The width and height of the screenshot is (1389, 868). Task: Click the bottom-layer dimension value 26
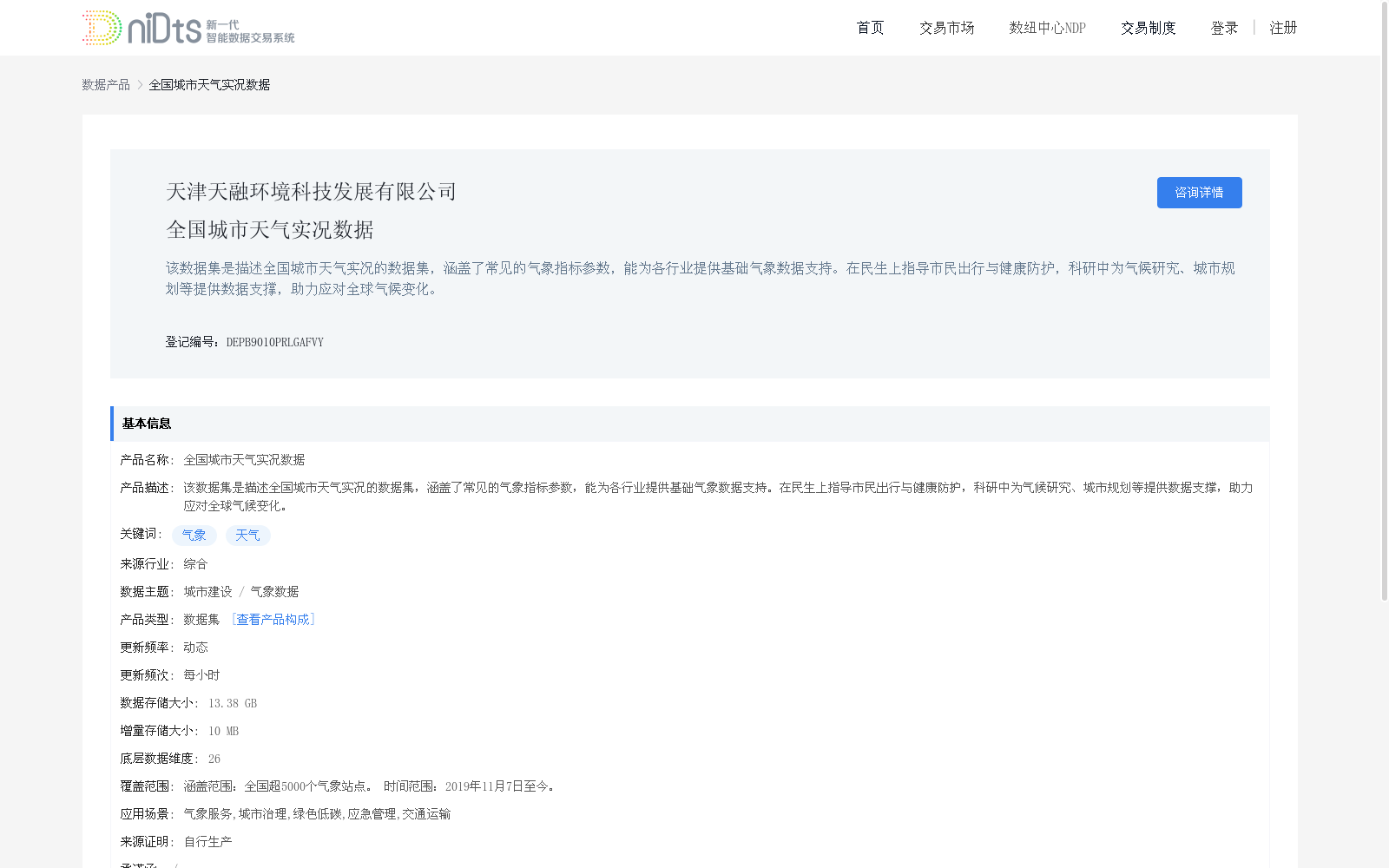pos(214,759)
